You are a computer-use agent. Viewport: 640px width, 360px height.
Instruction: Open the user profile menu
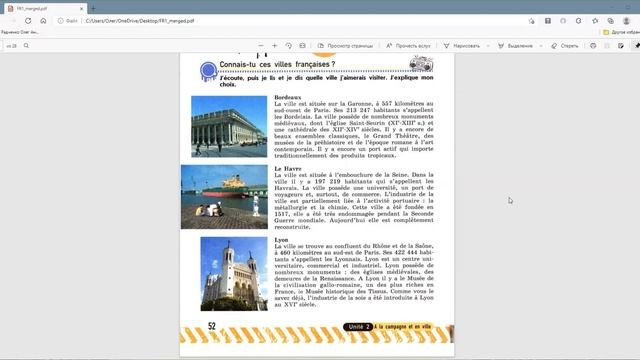click(x=627, y=21)
